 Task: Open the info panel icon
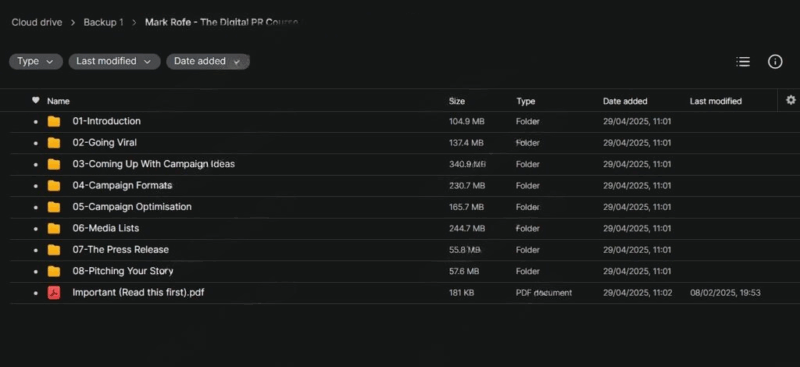[775, 62]
